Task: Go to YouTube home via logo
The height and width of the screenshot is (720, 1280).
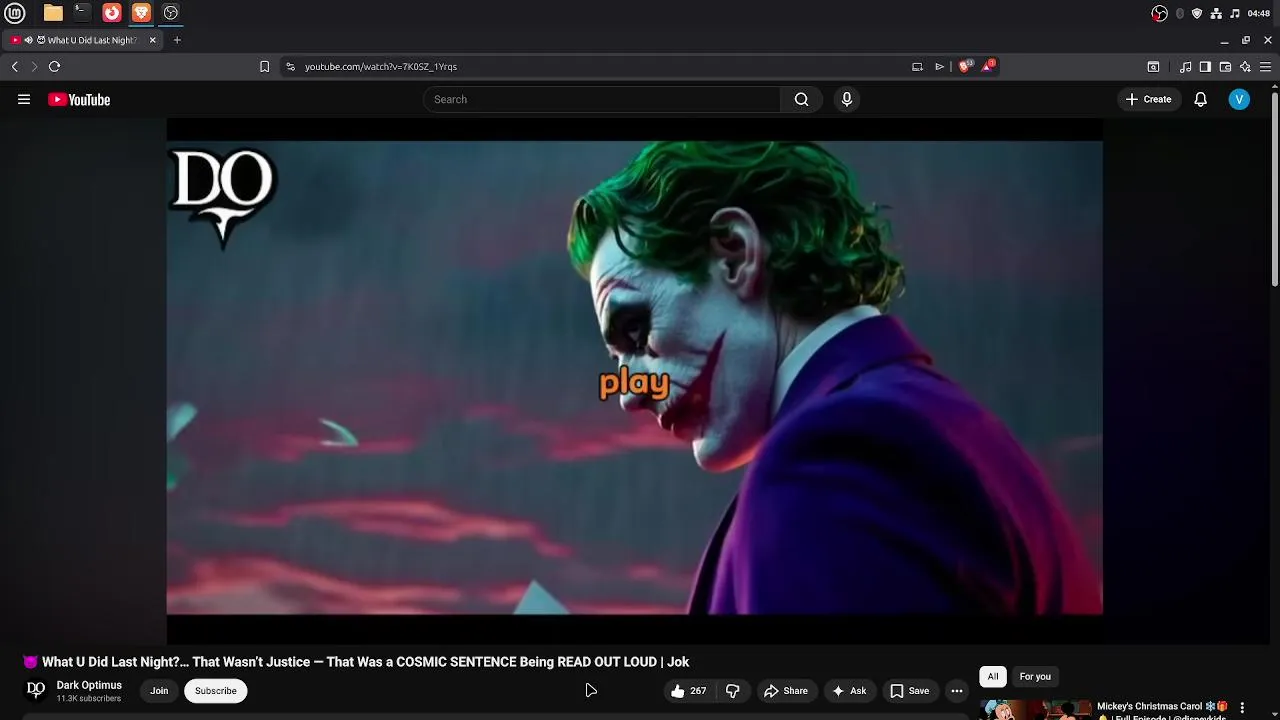Action: pyautogui.click(x=79, y=99)
